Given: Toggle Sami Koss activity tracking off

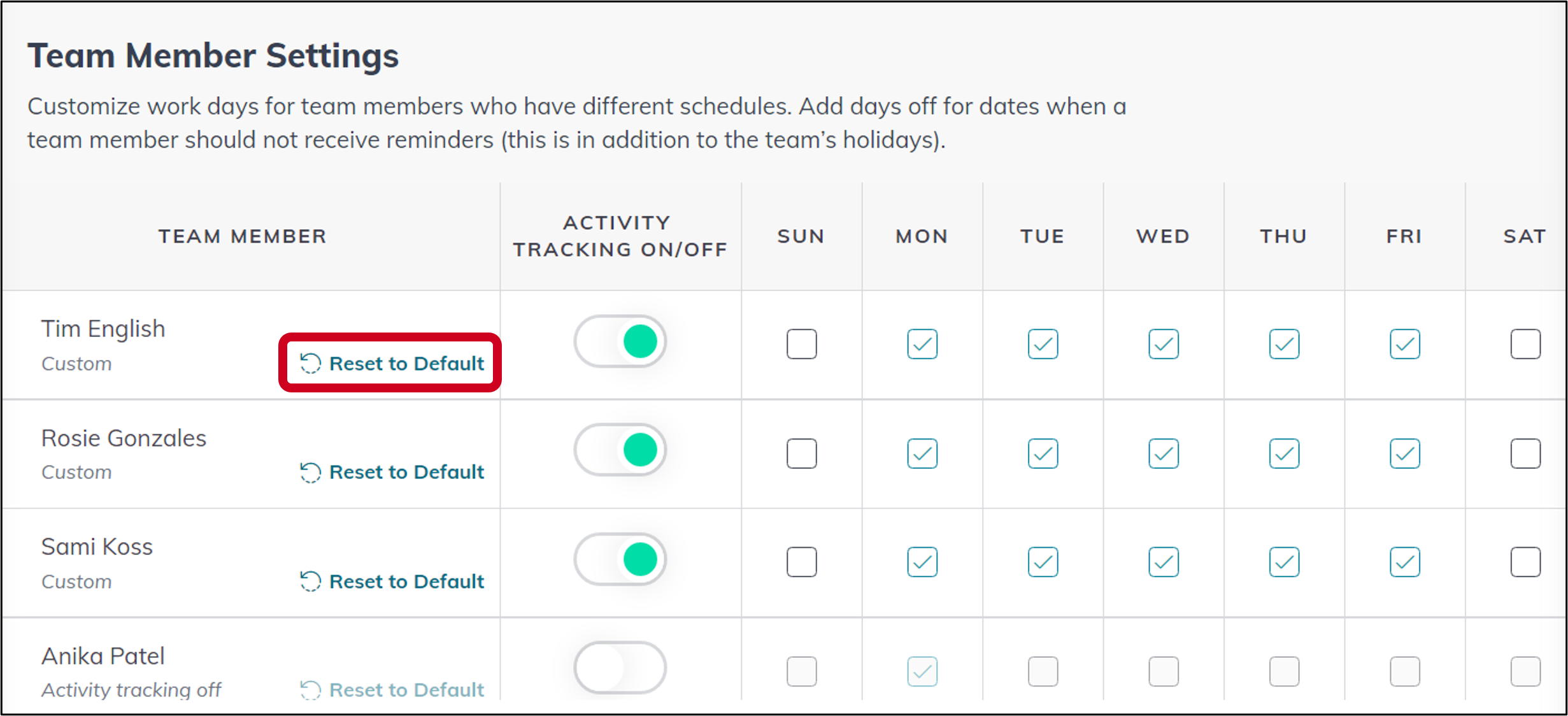Looking at the screenshot, I should pyautogui.click(x=620, y=559).
